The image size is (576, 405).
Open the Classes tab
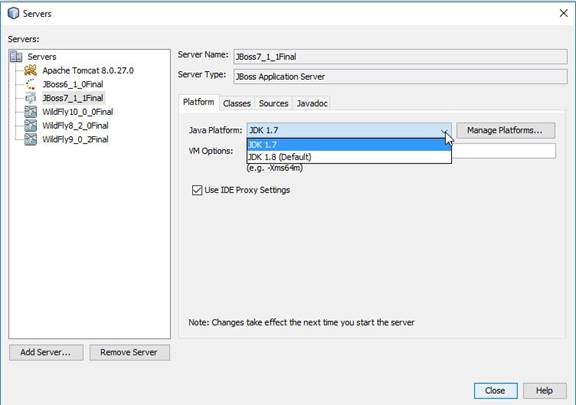[237, 103]
